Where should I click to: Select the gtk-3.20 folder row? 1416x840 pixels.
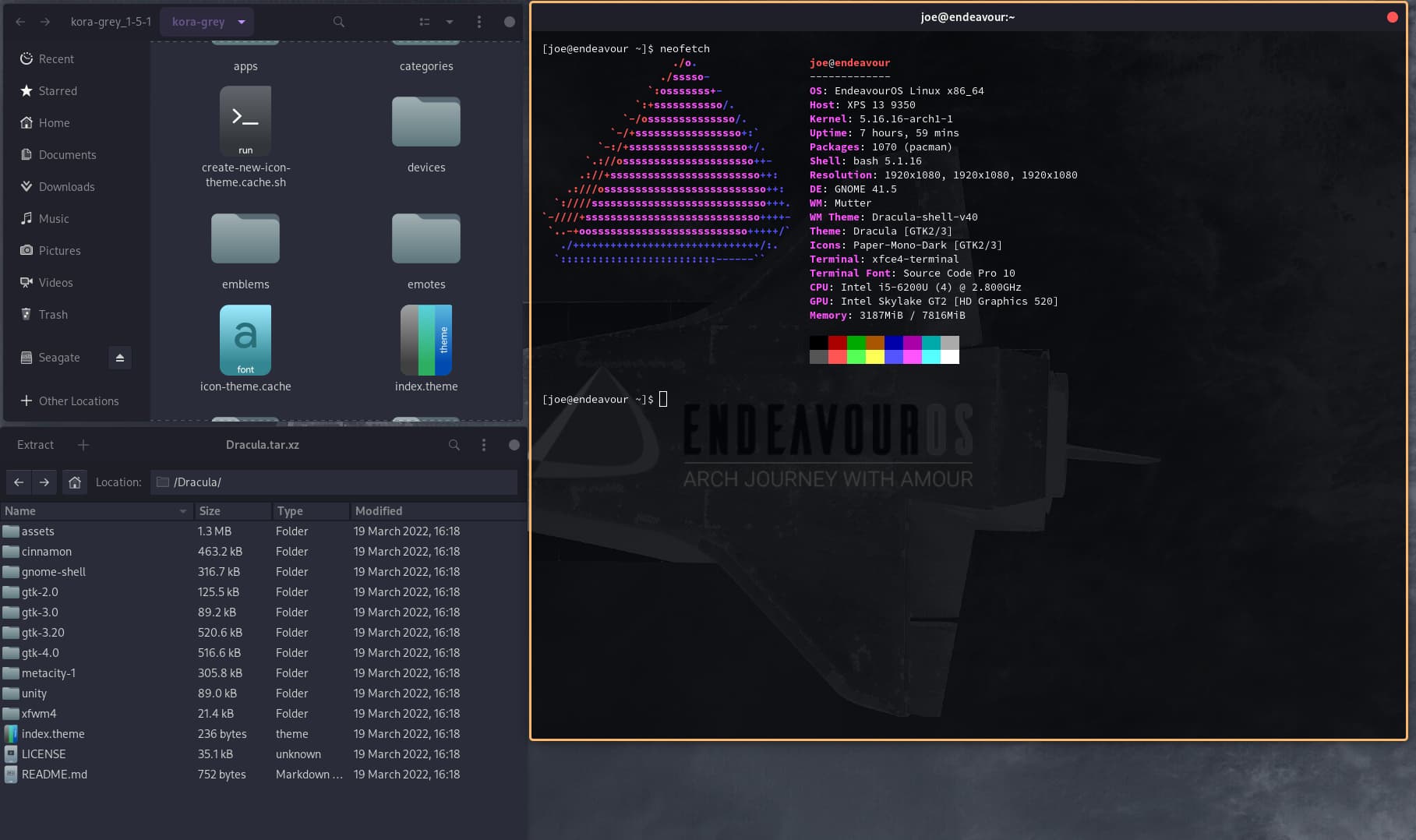[x=263, y=633]
